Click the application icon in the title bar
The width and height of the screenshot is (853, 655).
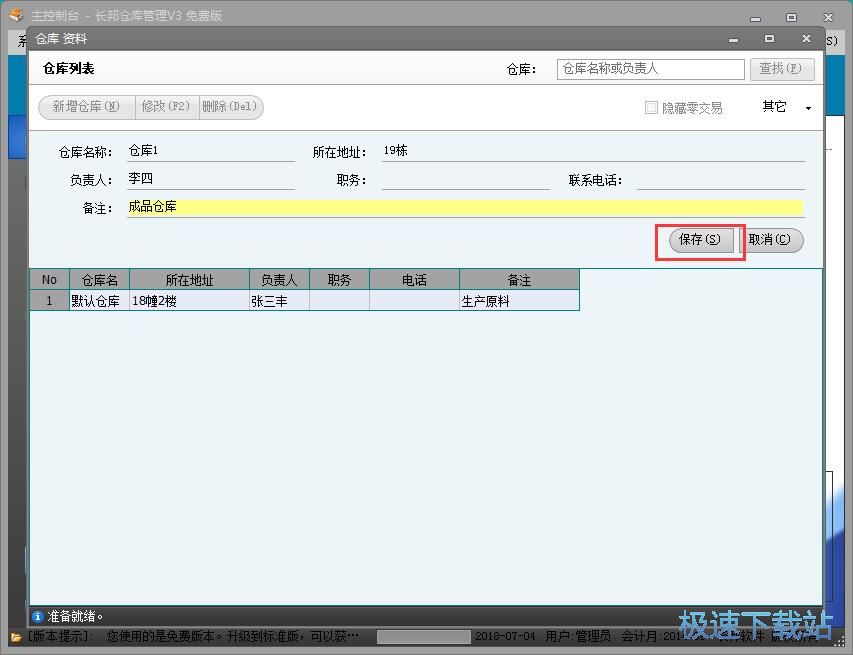tap(13, 15)
